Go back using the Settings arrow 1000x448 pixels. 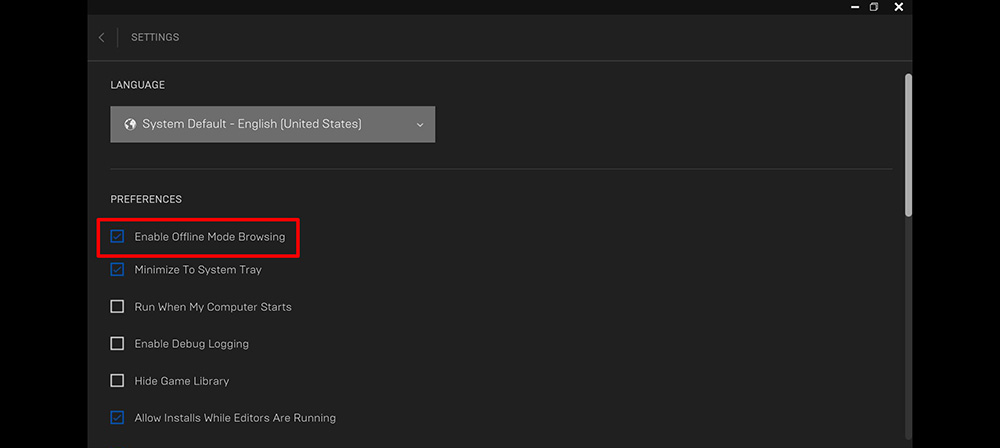pos(101,38)
